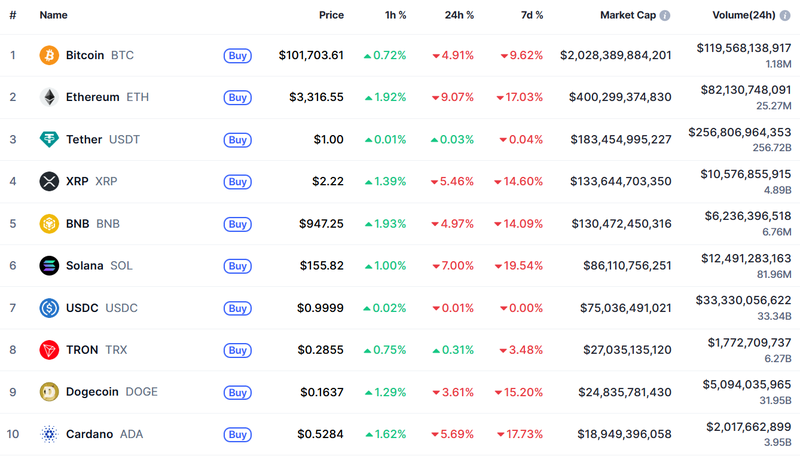This screenshot has height=456, width=800.
Task: Click the Cardano logo icon
Action: pos(49,434)
